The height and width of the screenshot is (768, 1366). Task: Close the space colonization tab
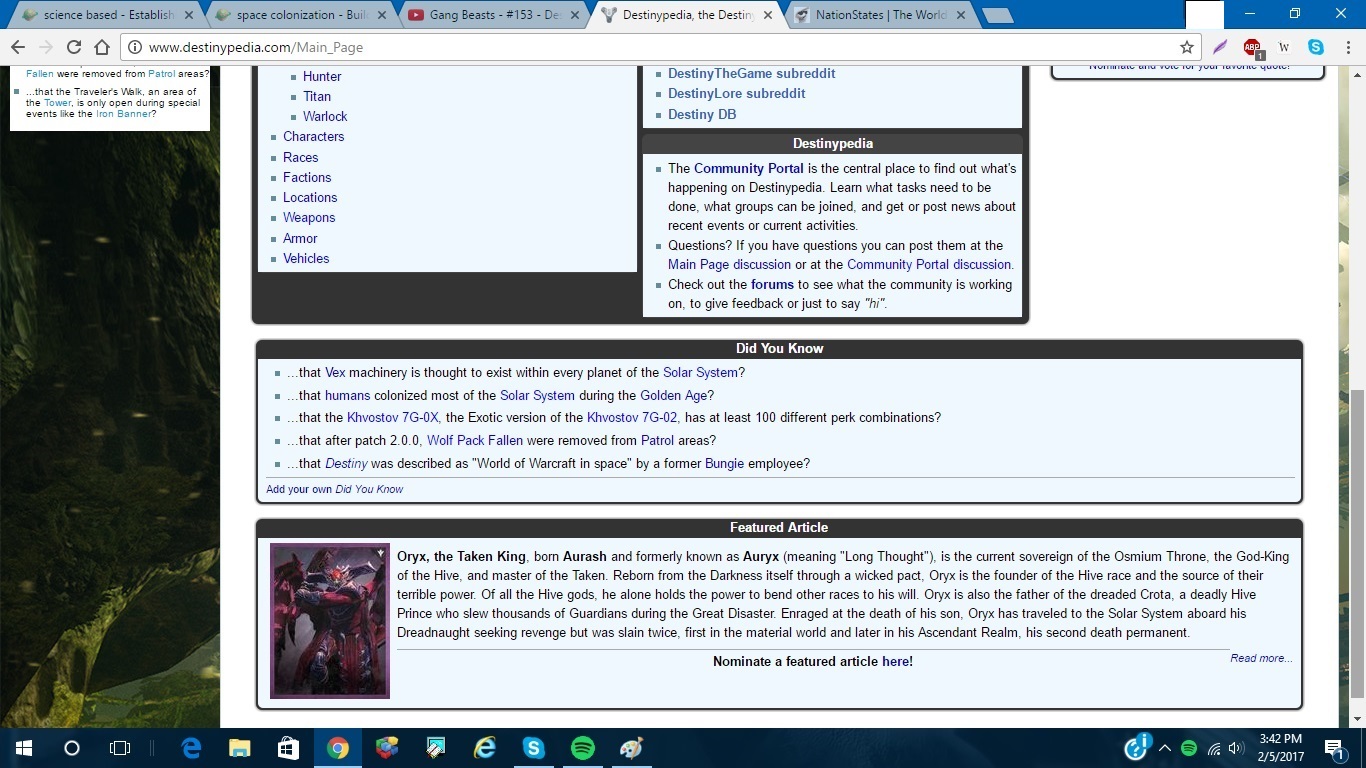[381, 15]
